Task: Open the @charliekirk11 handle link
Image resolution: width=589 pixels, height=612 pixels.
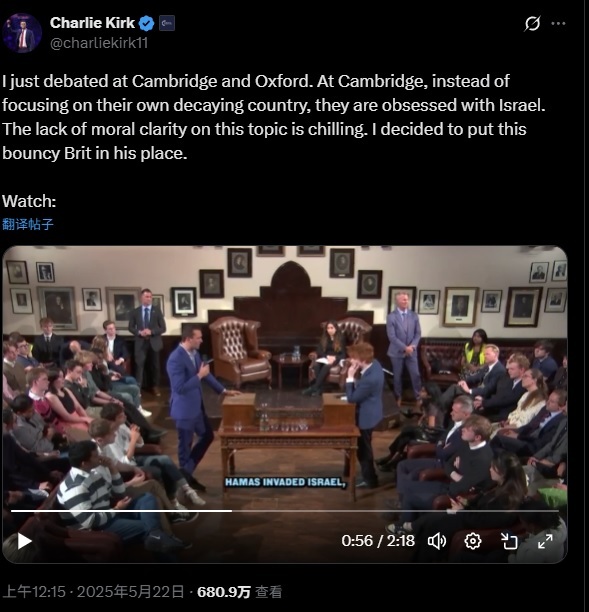Action: coord(99,43)
